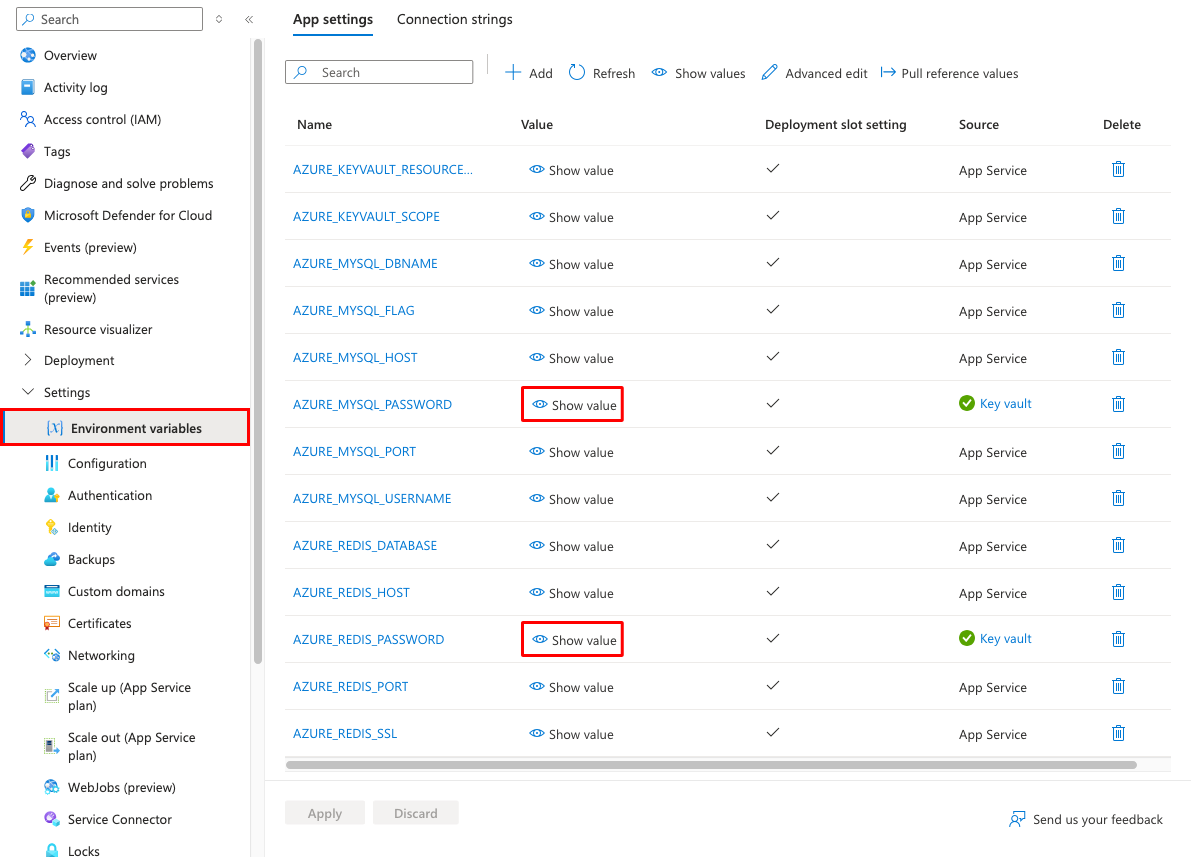Click the sidebar expand/collapse arrows
Image resolution: width=1191 pixels, height=857 pixels.
(219, 19)
